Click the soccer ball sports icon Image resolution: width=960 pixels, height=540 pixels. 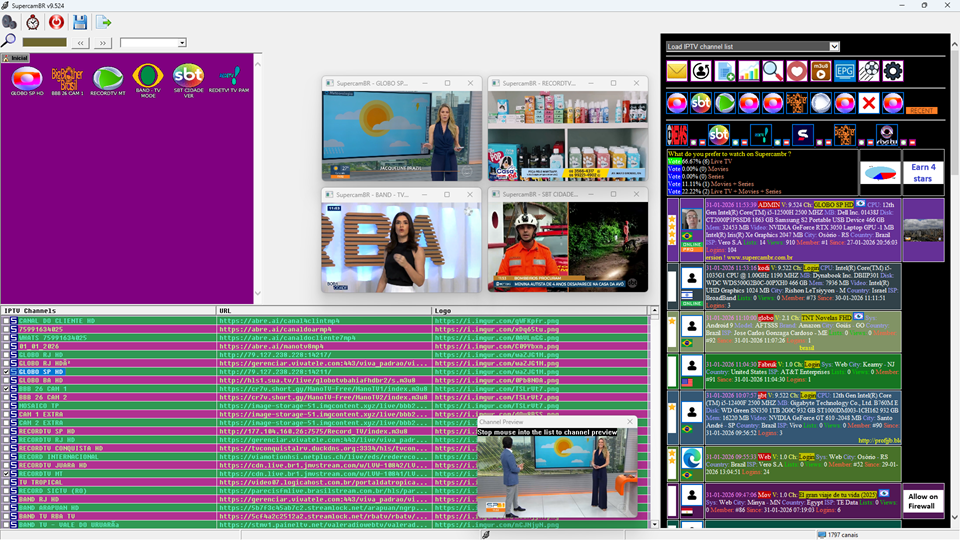point(869,71)
